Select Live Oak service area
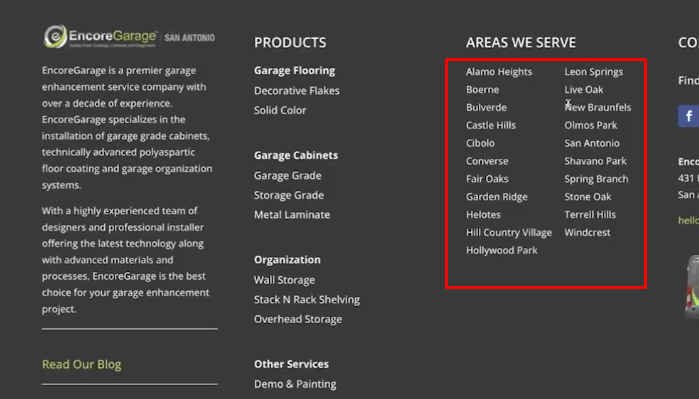699x399 pixels. [584, 90]
